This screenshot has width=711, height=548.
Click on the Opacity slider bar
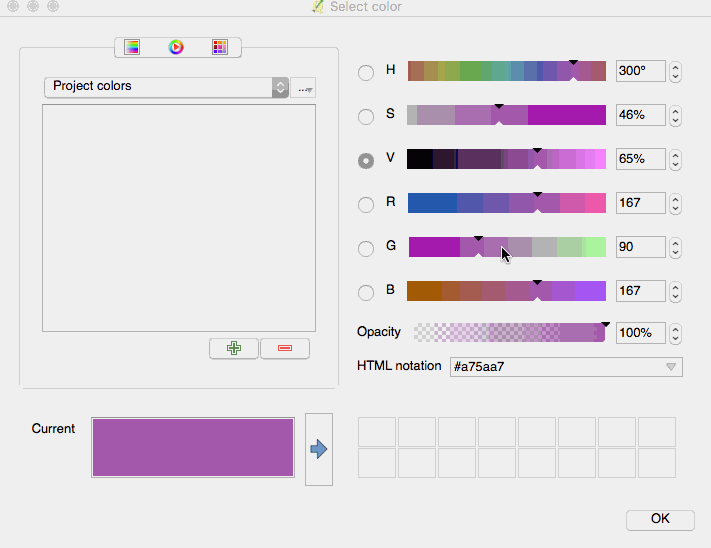[x=508, y=332]
